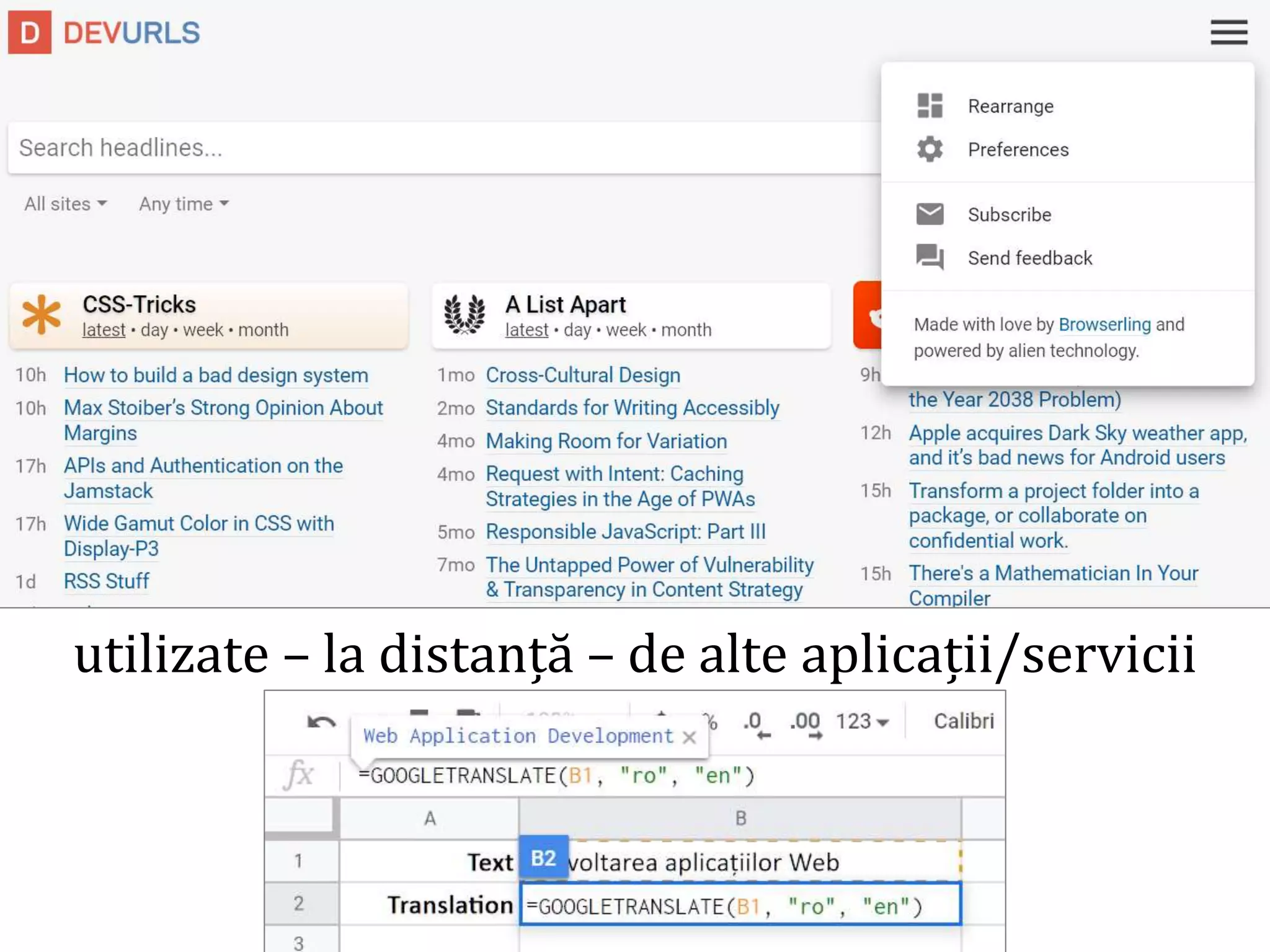The image size is (1270, 952).
Task: Select the Preferences menu entry
Action: (1018, 149)
